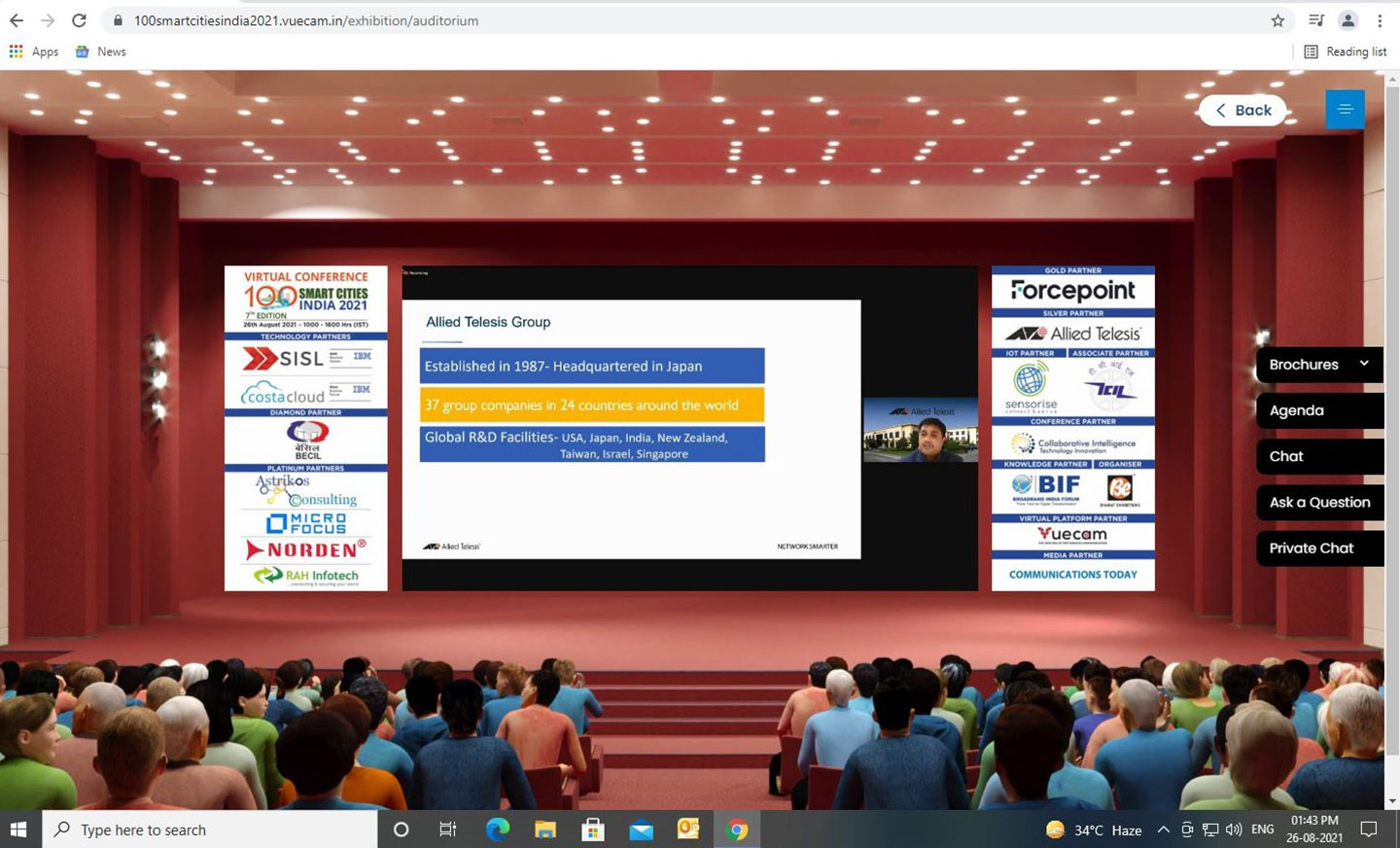Click the 34°C Haze weather widget

pyautogui.click(x=1094, y=830)
